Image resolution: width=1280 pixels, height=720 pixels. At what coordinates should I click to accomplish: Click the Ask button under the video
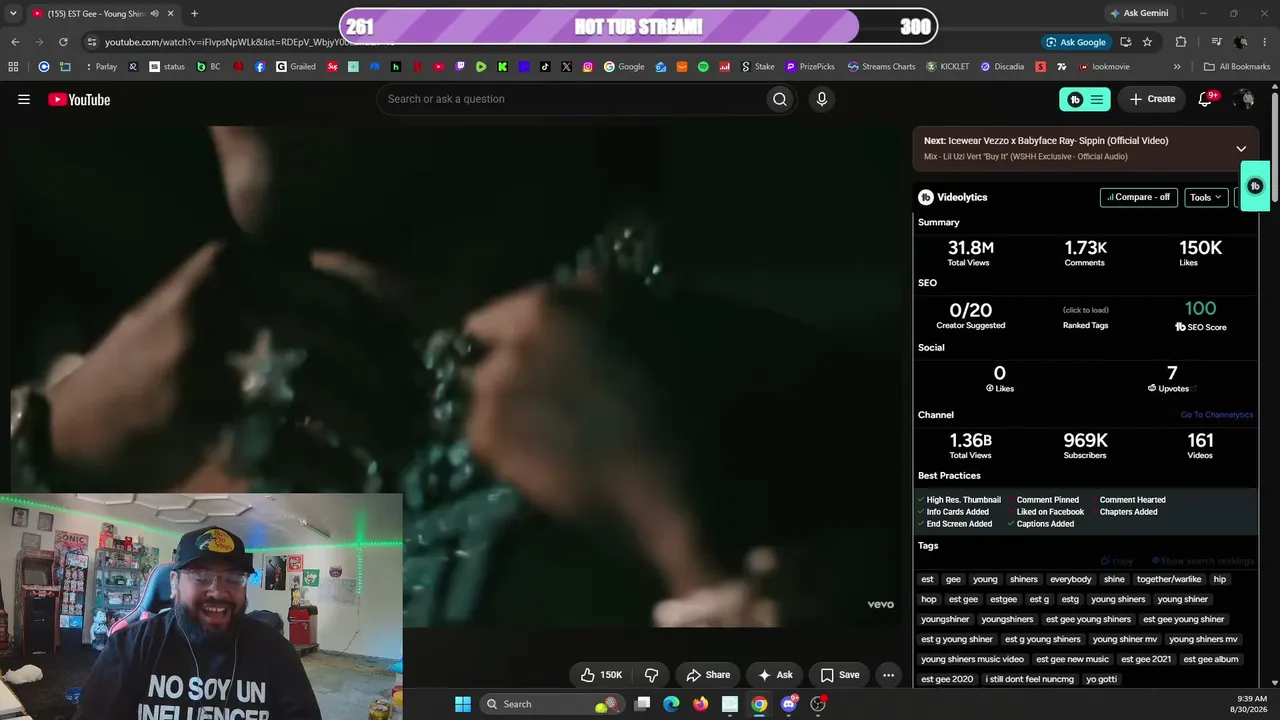click(775, 675)
